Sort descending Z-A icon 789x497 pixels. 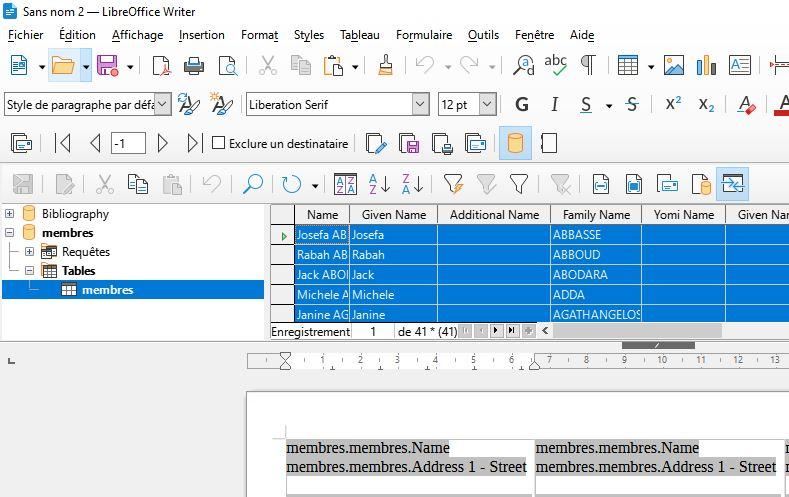pyautogui.click(x=413, y=184)
